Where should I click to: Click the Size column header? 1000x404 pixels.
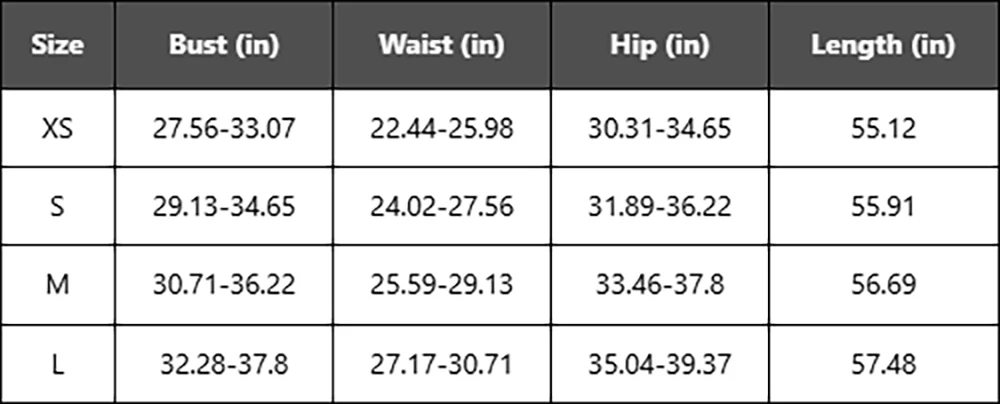pyautogui.click(x=57, y=45)
